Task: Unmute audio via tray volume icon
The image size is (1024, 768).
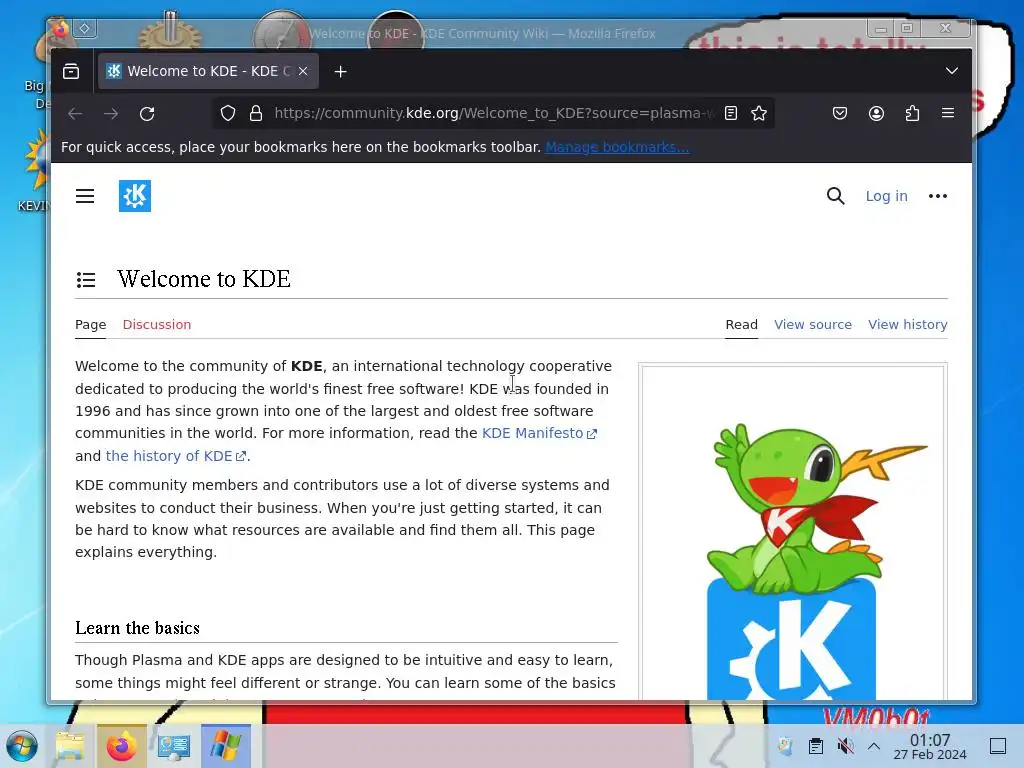Action: (x=845, y=746)
